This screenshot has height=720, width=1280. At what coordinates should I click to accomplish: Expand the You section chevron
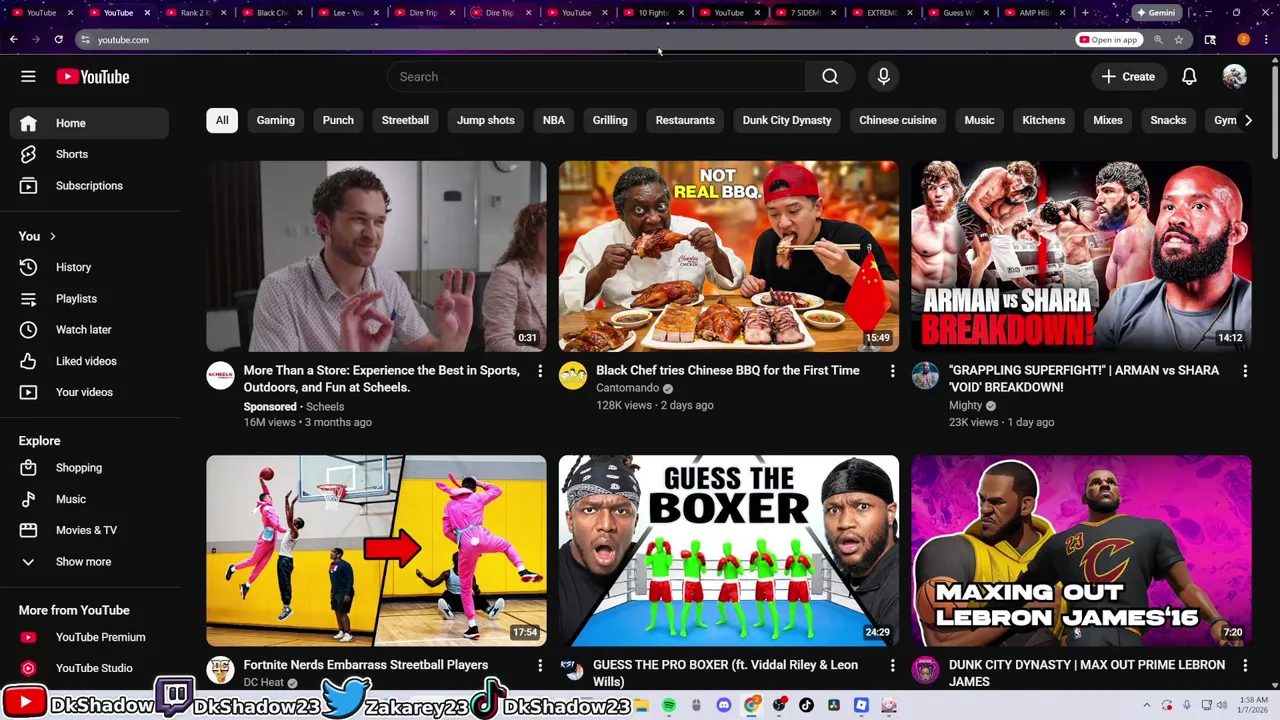pos(52,236)
